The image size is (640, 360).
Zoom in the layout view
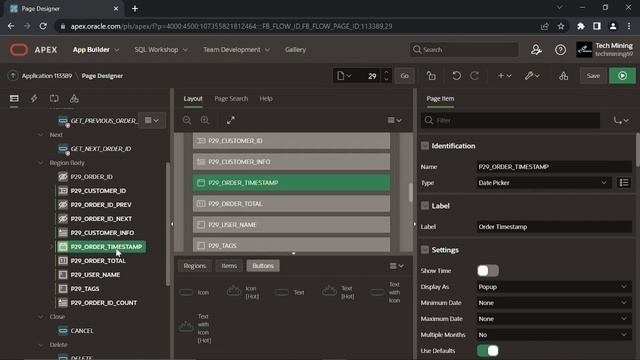tap(205, 120)
